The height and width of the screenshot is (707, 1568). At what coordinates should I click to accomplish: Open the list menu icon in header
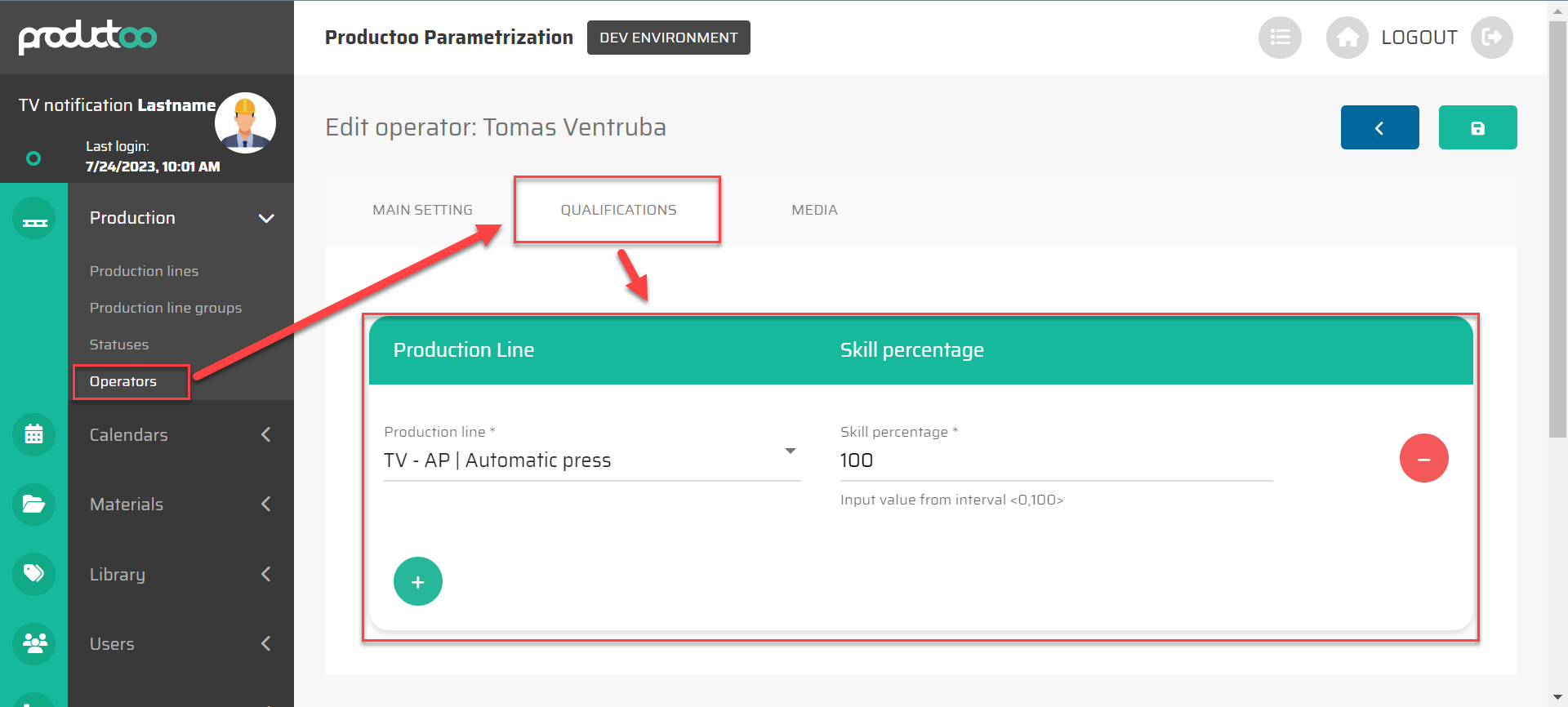click(1280, 38)
